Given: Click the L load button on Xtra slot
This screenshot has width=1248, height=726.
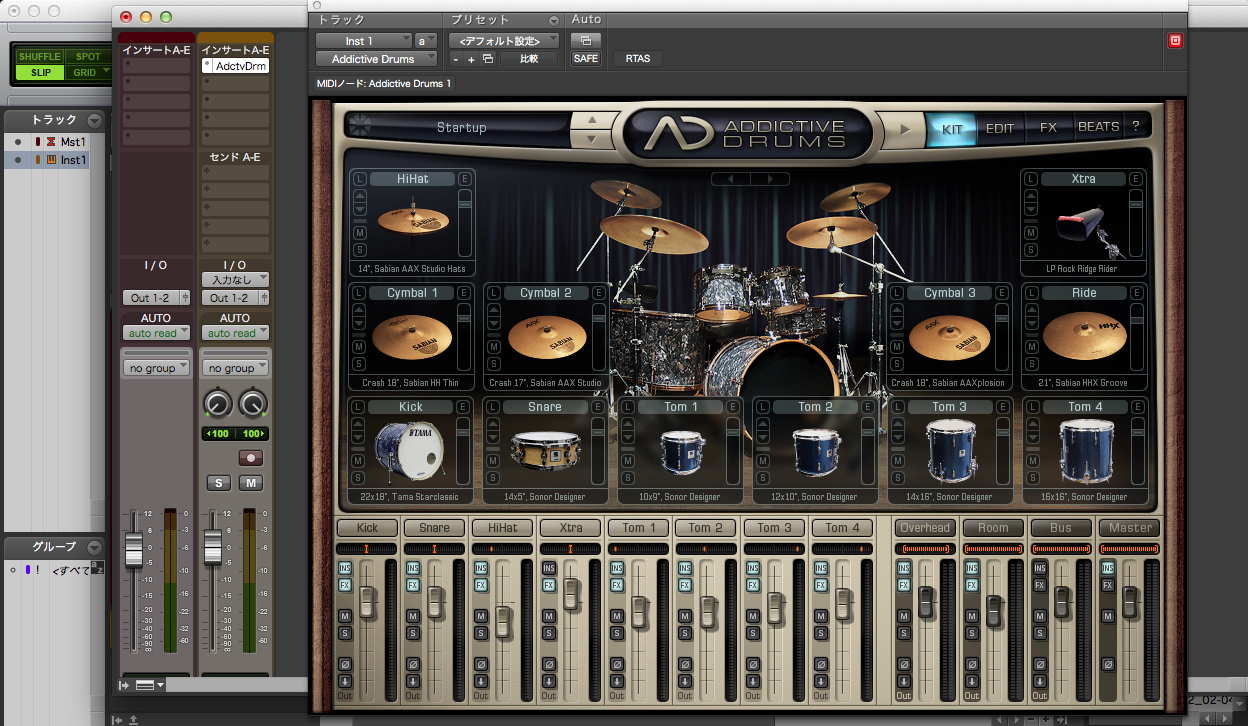Looking at the screenshot, I should (x=1031, y=178).
